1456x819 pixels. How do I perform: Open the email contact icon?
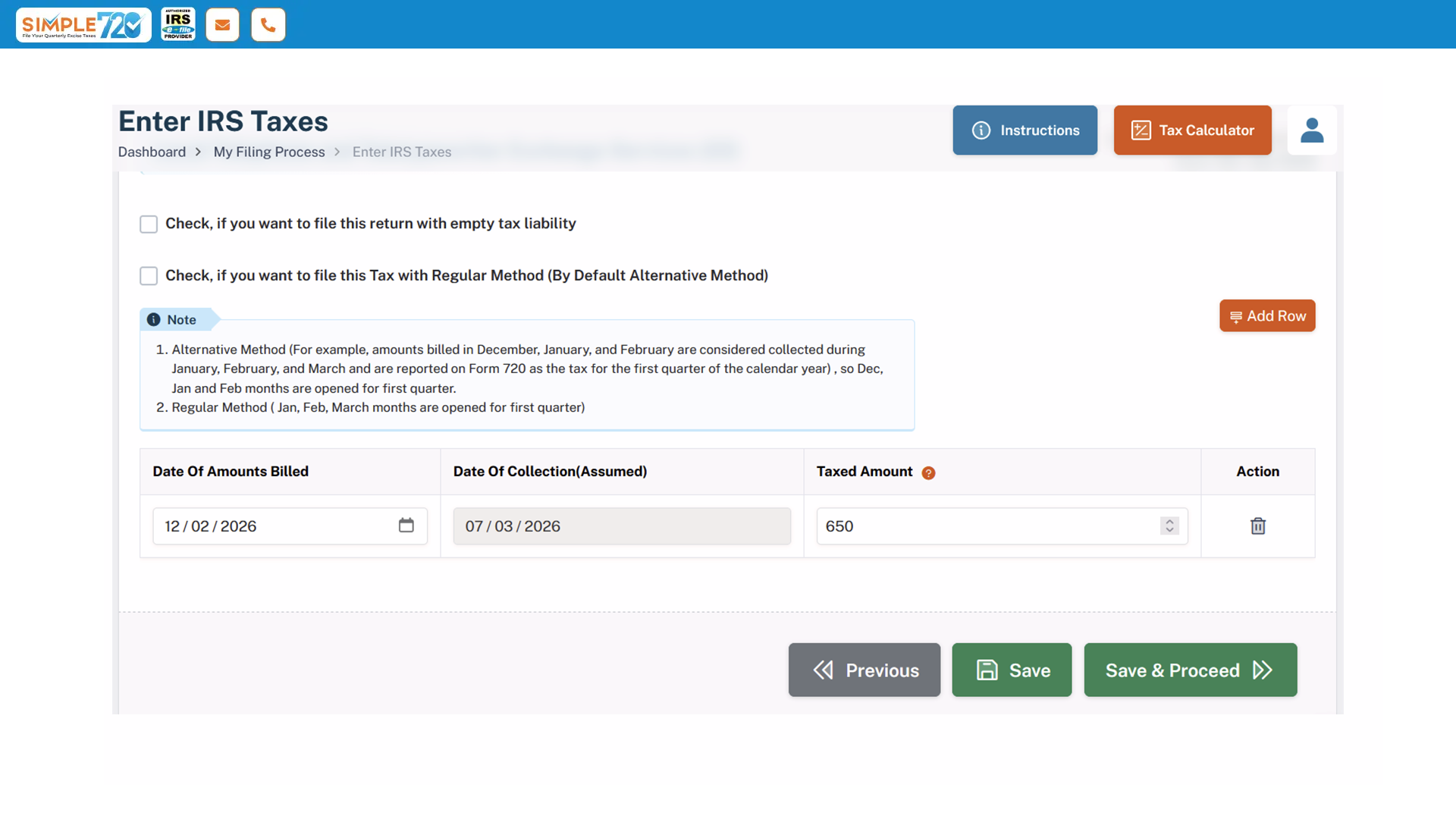[x=222, y=25]
